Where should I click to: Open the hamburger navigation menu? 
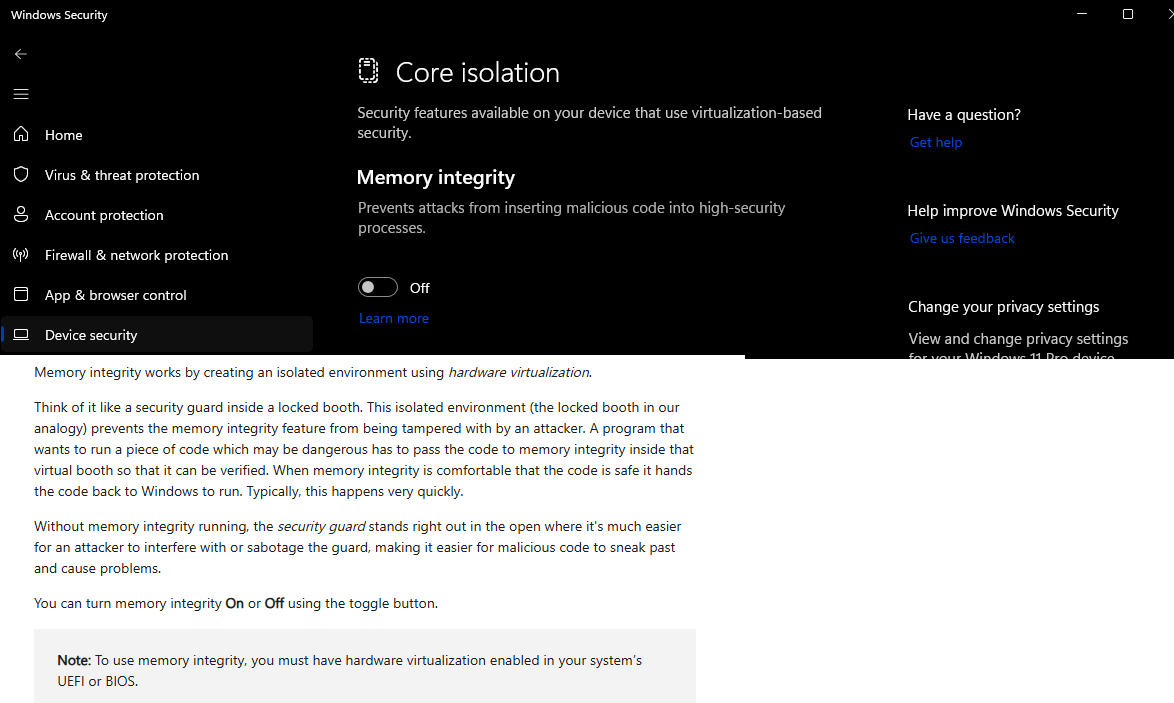(21, 94)
